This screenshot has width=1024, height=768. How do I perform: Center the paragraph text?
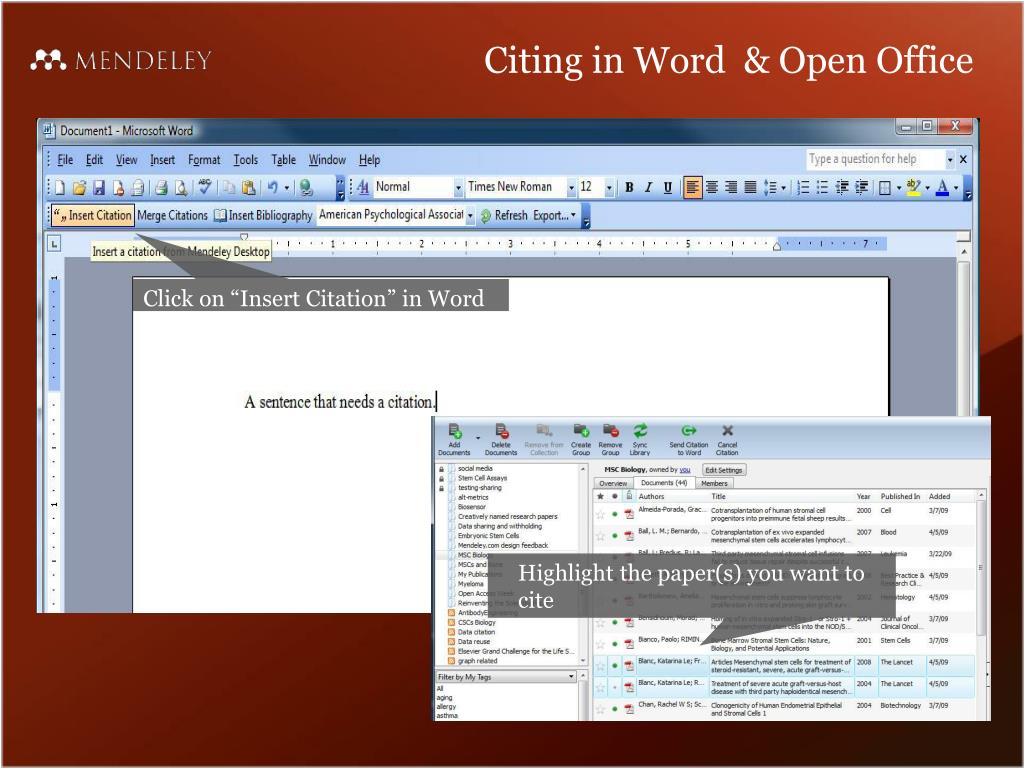pos(712,188)
